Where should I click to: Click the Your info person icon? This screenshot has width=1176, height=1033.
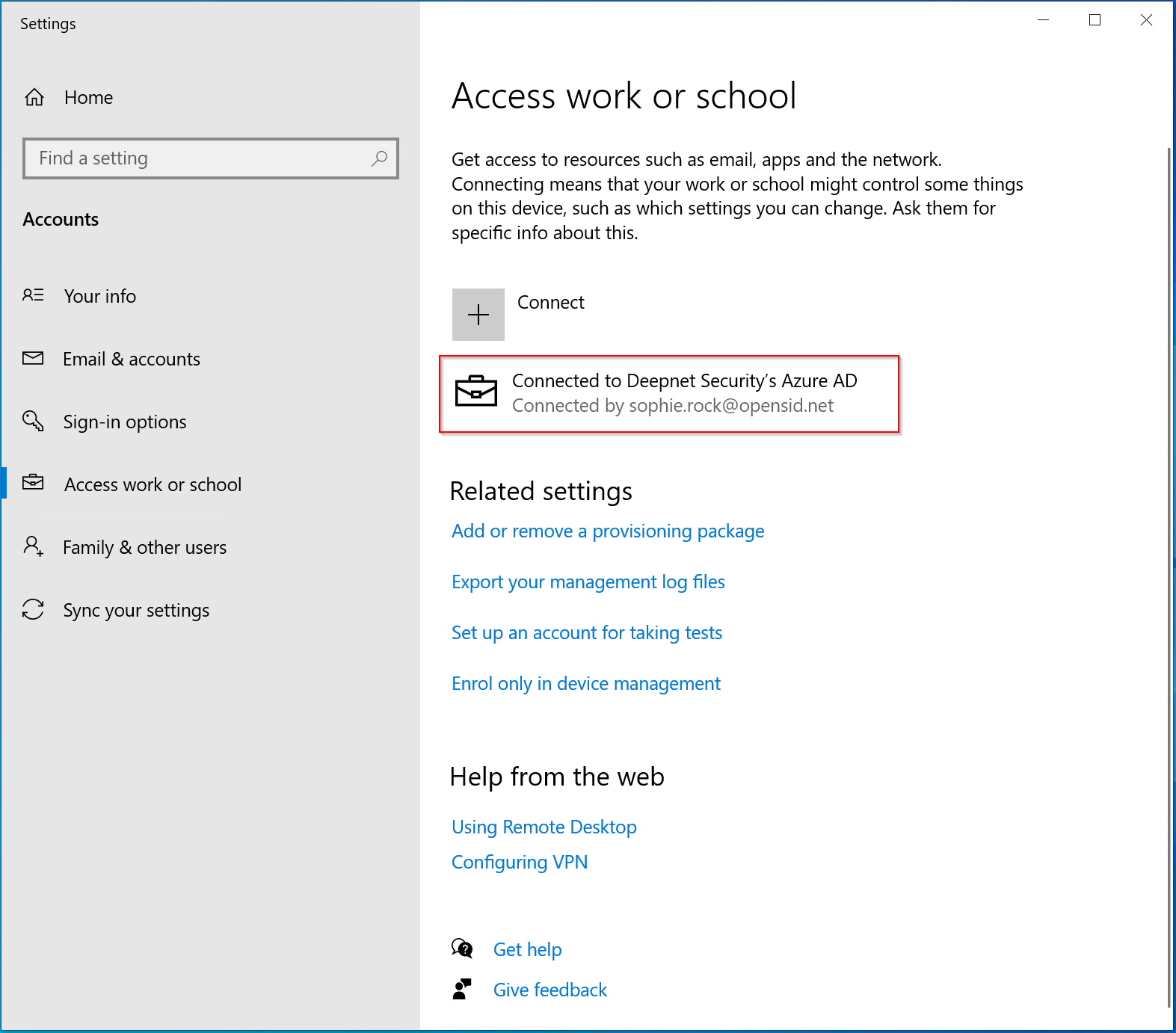(x=33, y=295)
